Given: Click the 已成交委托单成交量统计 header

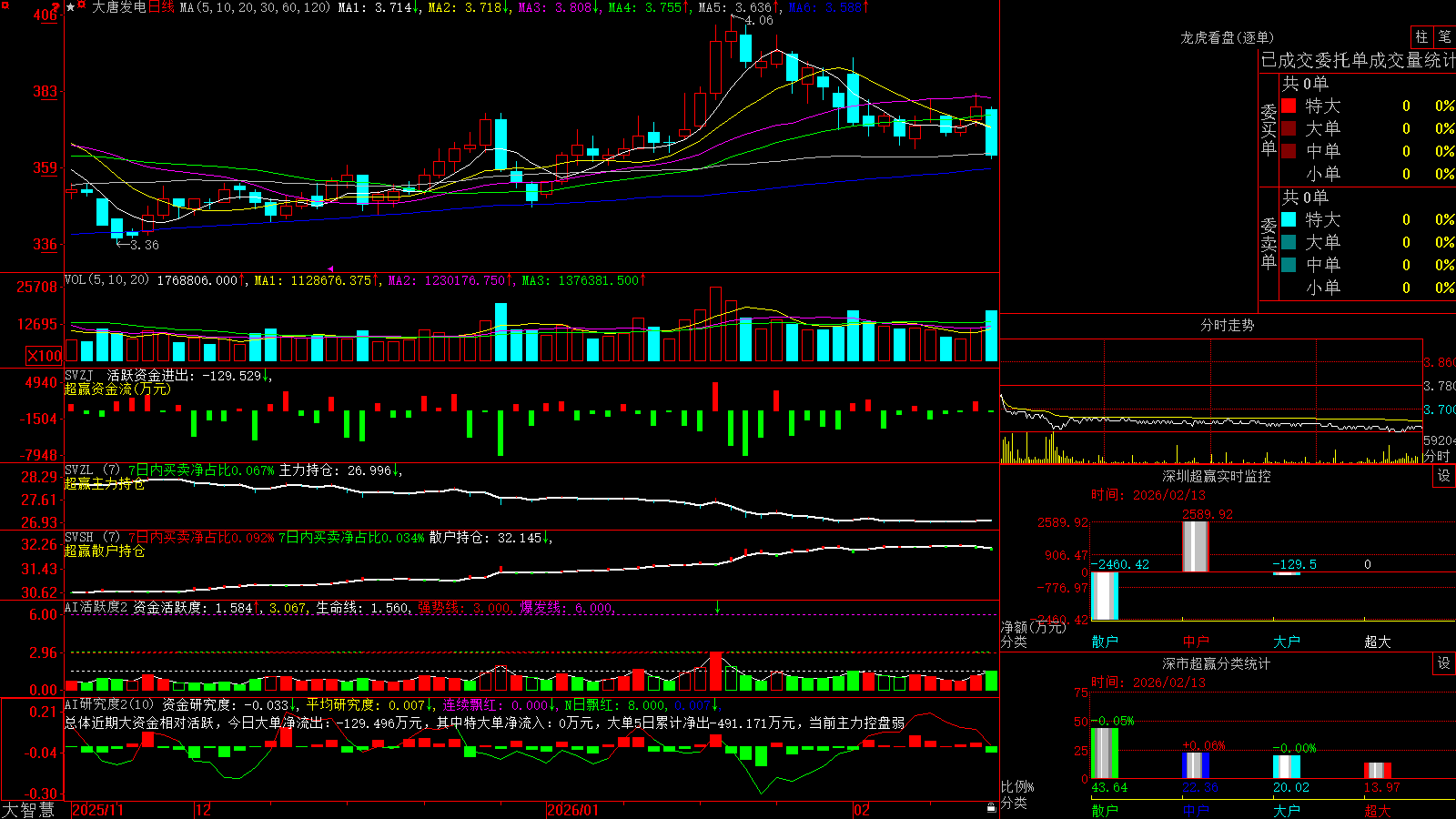Looking at the screenshot, I should [x=1358, y=60].
